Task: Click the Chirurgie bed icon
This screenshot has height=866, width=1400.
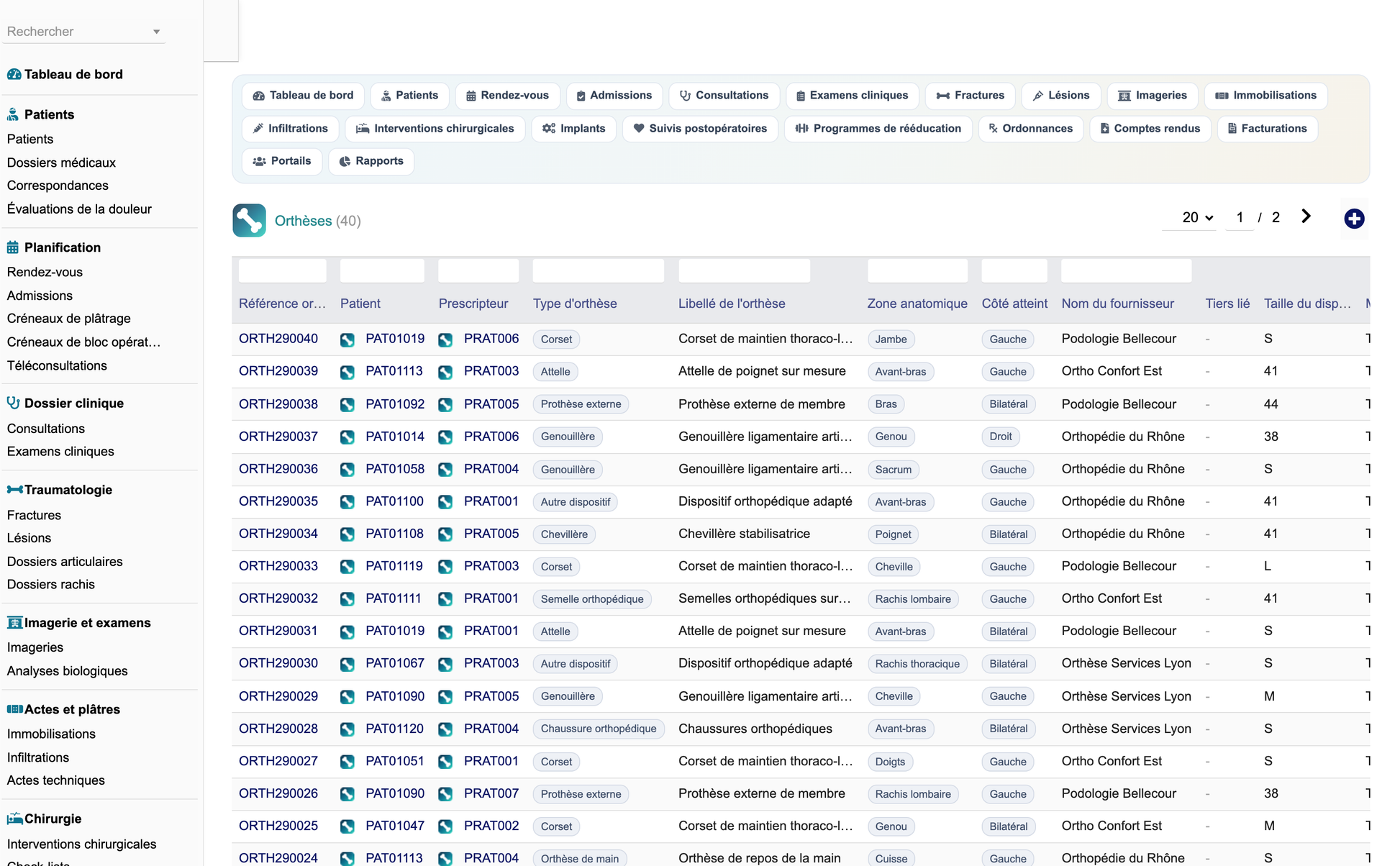Action: pyautogui.click(x=14, y=819)
